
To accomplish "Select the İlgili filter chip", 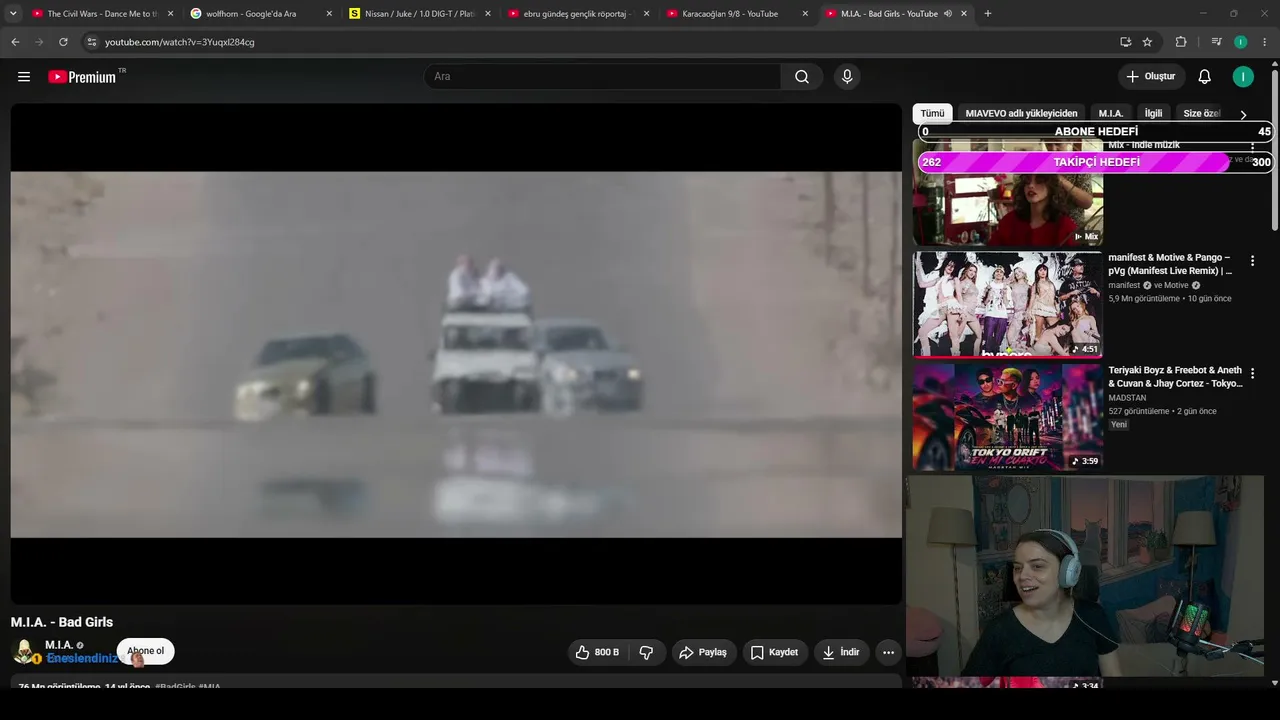I will click(1154, 114).
